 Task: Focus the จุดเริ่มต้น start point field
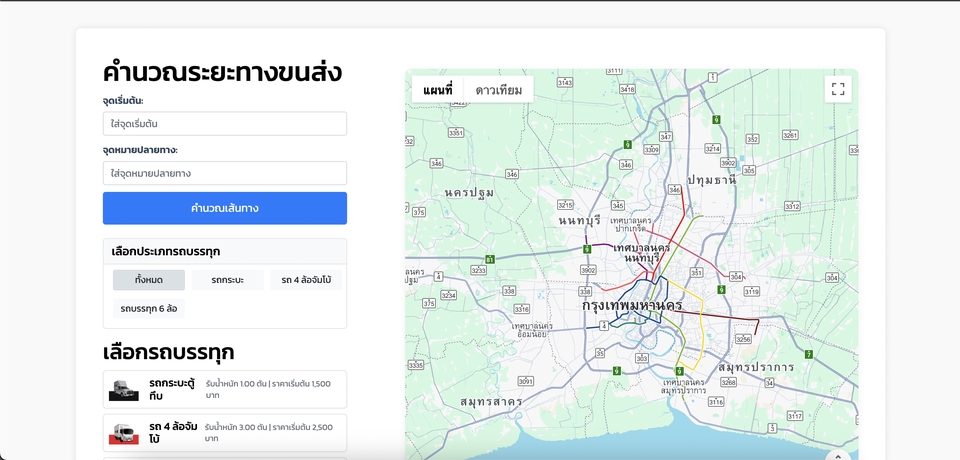point(225,124)
